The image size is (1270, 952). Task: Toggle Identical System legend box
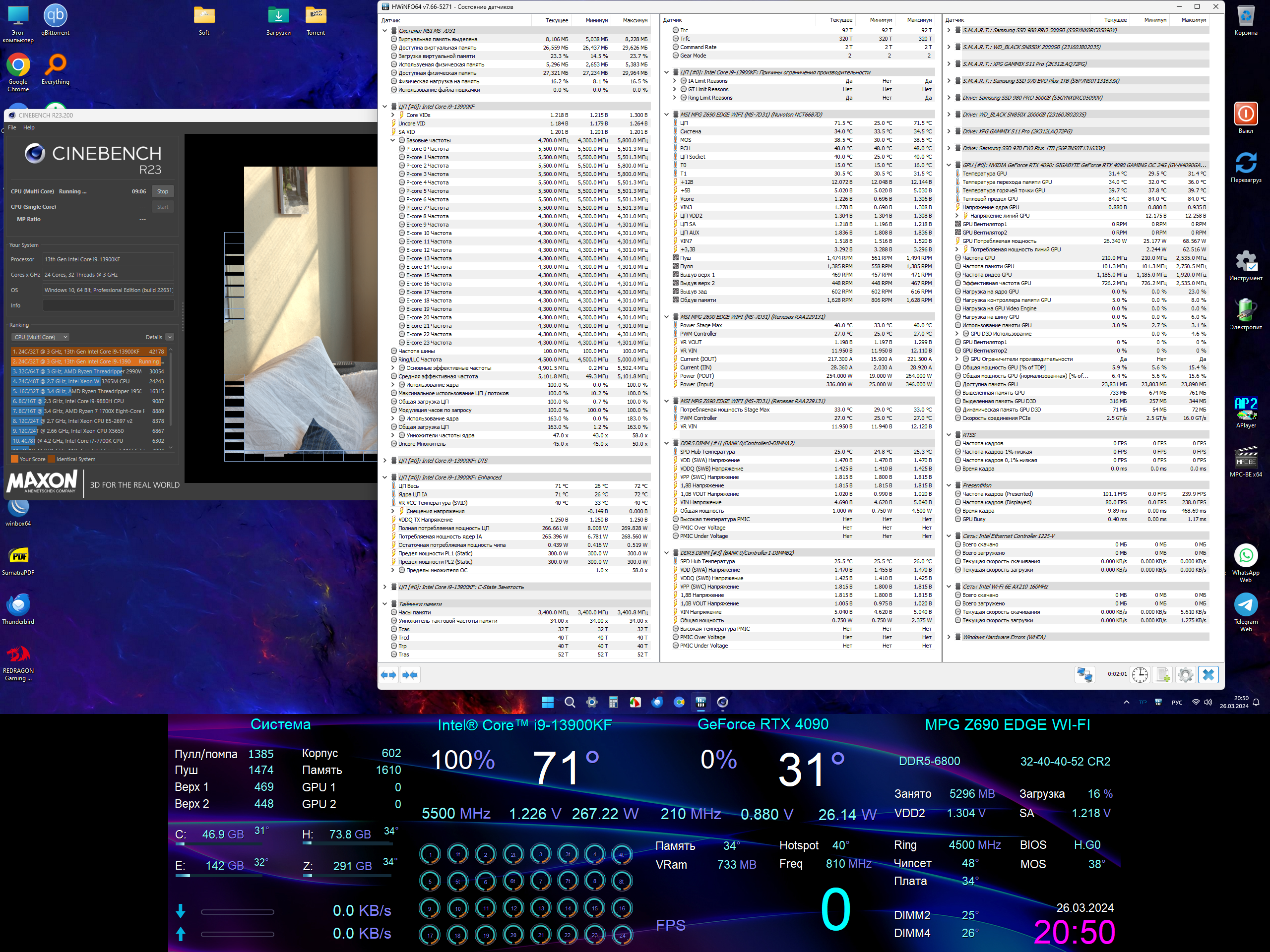click(x=52, y=459)
